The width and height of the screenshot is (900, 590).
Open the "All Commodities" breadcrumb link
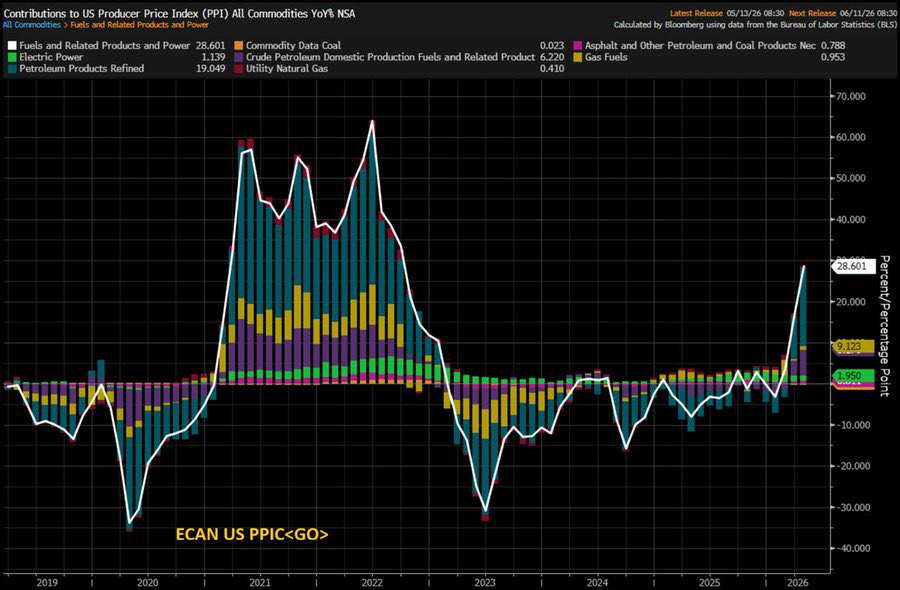[x=32, y=25]
